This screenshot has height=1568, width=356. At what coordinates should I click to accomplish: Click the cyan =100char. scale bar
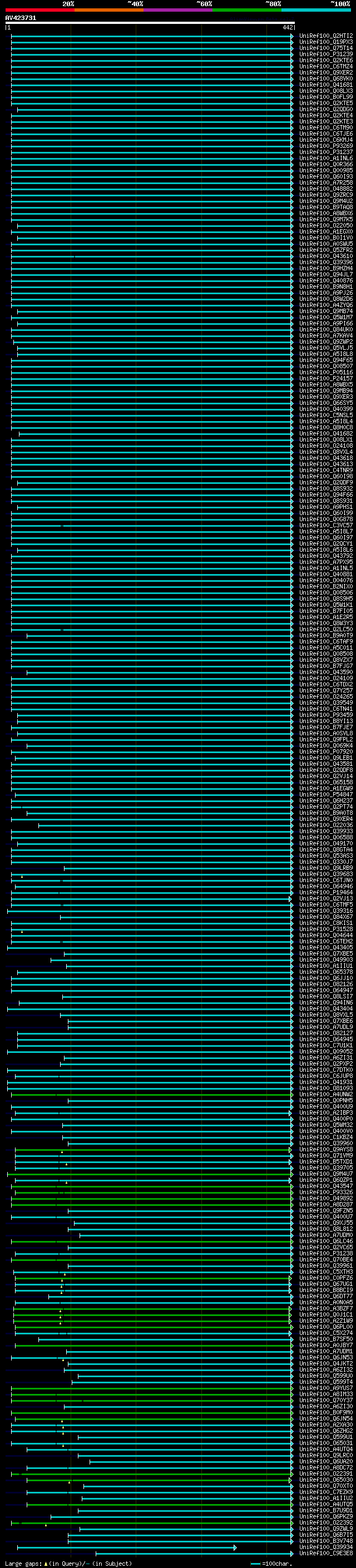click(x=255, y=1564)
